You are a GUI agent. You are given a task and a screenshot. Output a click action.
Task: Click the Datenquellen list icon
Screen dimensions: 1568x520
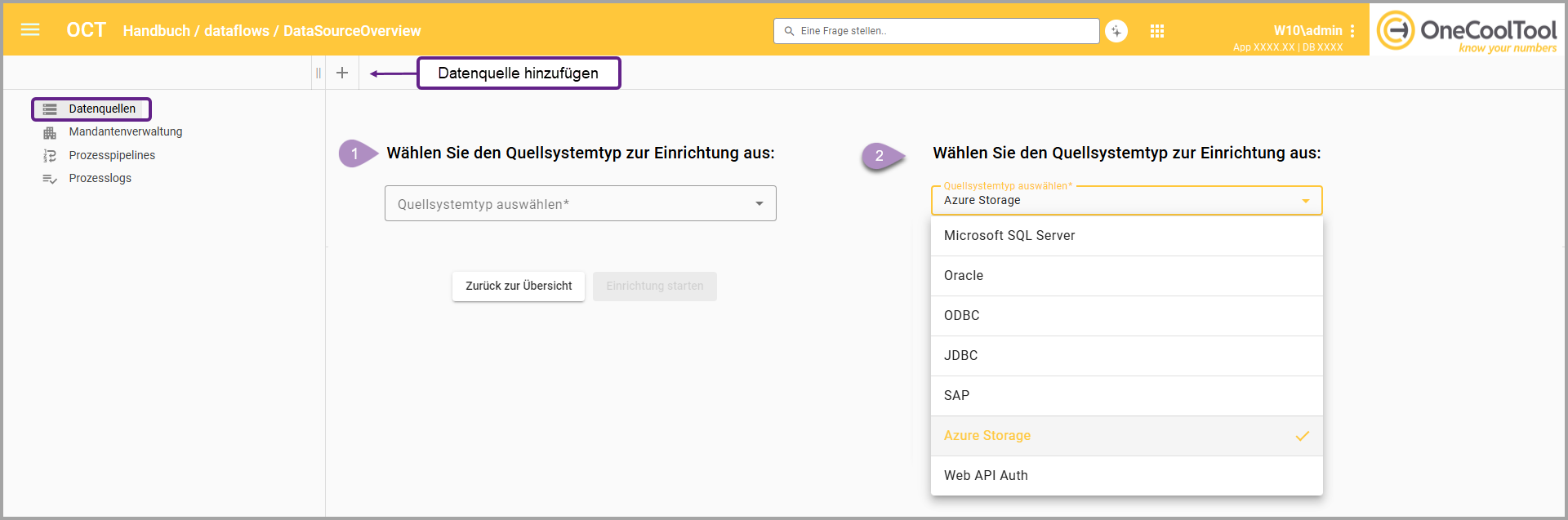[50, 109]
